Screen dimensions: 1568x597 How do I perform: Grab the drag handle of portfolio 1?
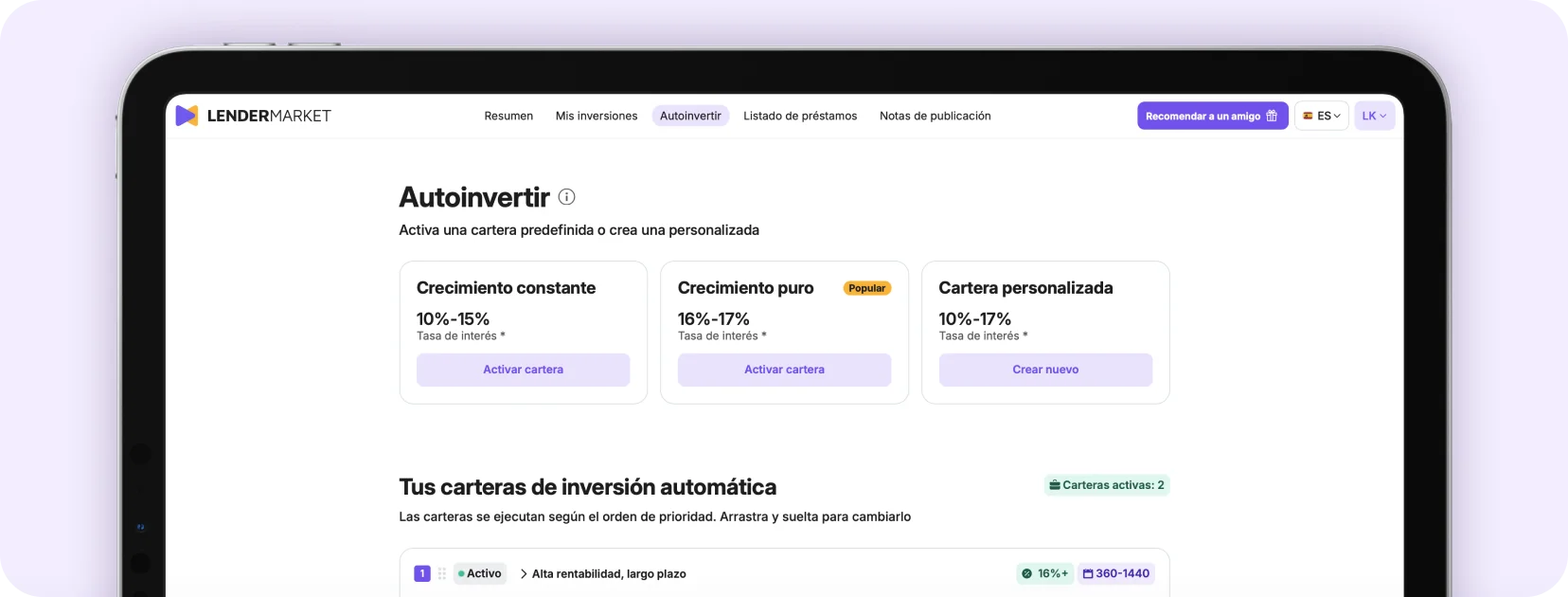point(441,573)
